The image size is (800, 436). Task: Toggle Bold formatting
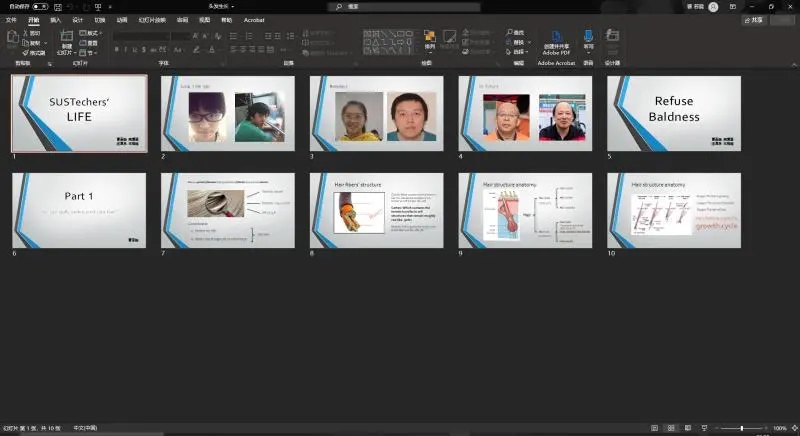point(117,49)
